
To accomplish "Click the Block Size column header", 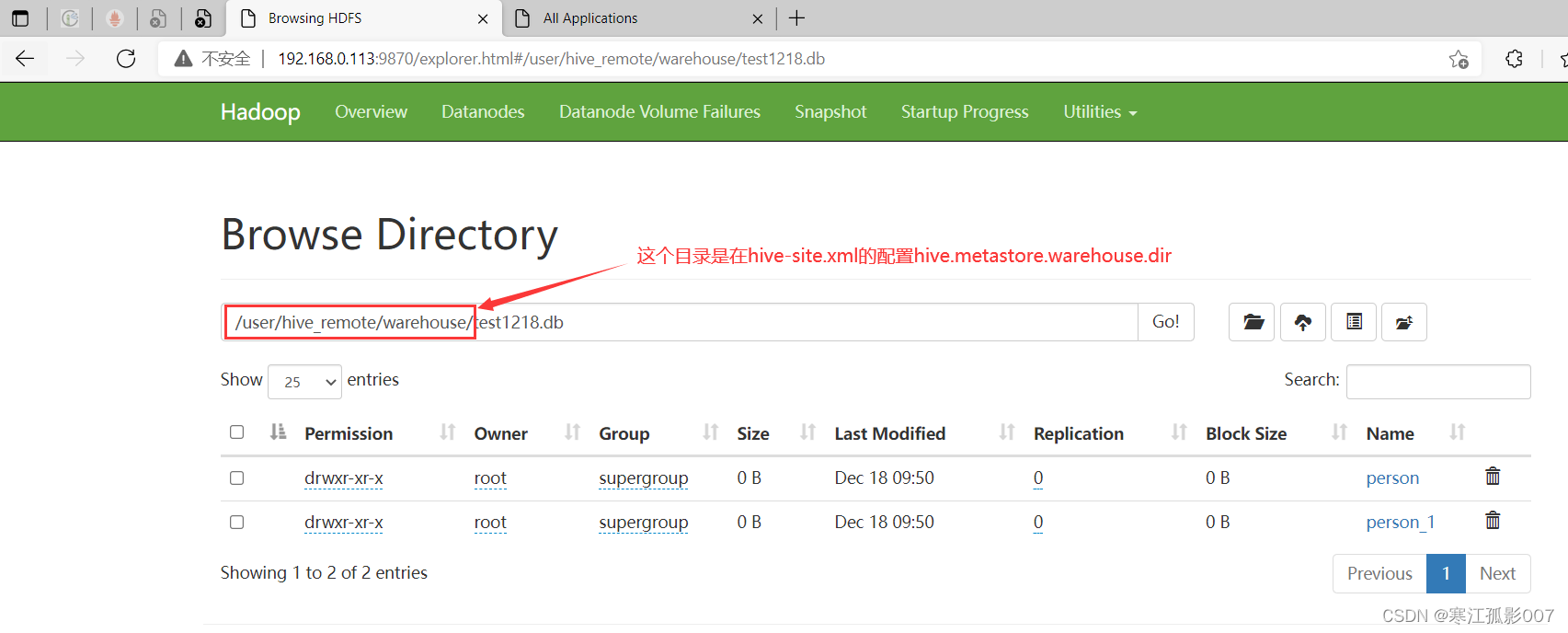I will (1246, 433).
